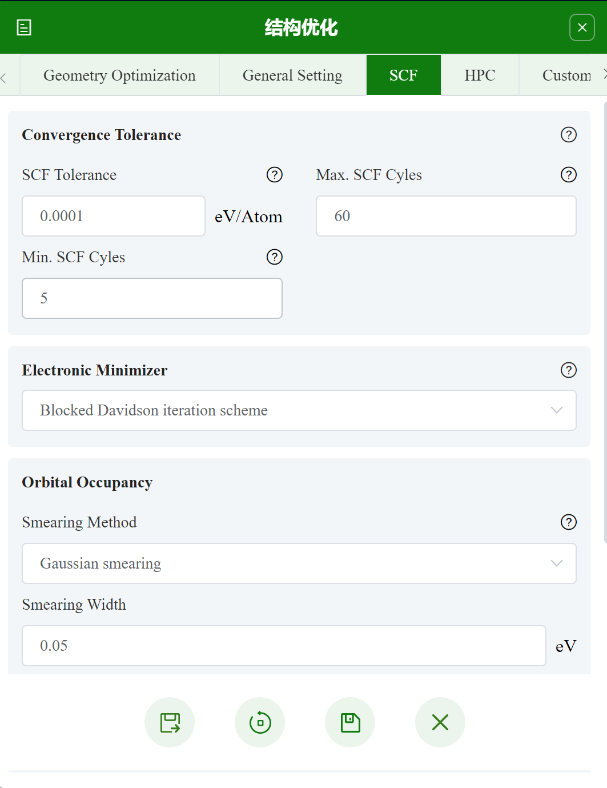Show help for Electronic Minimizer

(569, 370)
